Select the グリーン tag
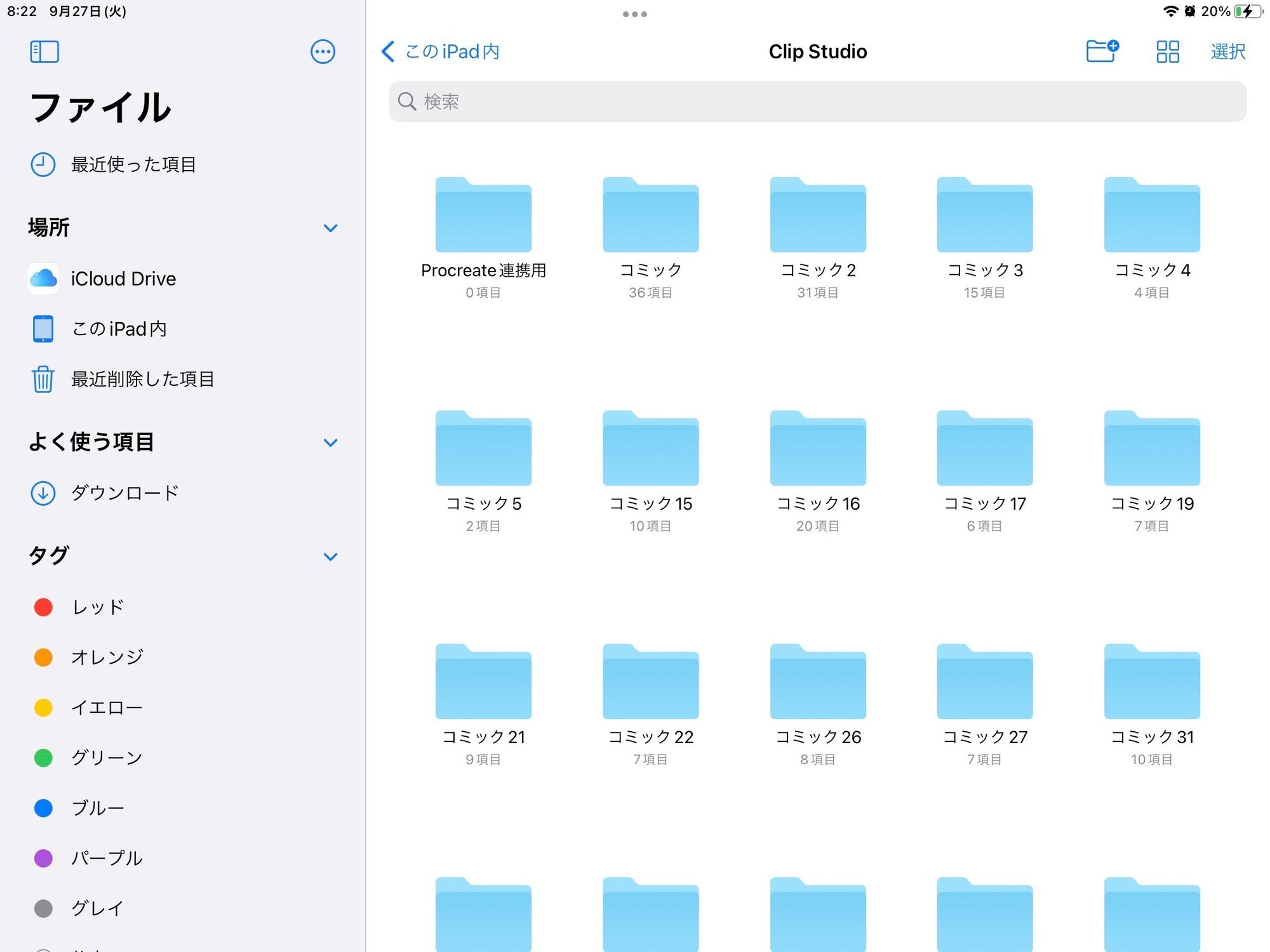1270x952 pixels. pos(105,757)
